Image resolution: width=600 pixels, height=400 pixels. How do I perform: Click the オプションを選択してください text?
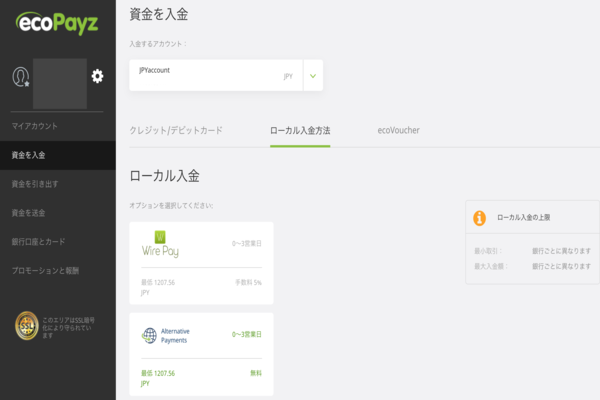pos(171,206)
